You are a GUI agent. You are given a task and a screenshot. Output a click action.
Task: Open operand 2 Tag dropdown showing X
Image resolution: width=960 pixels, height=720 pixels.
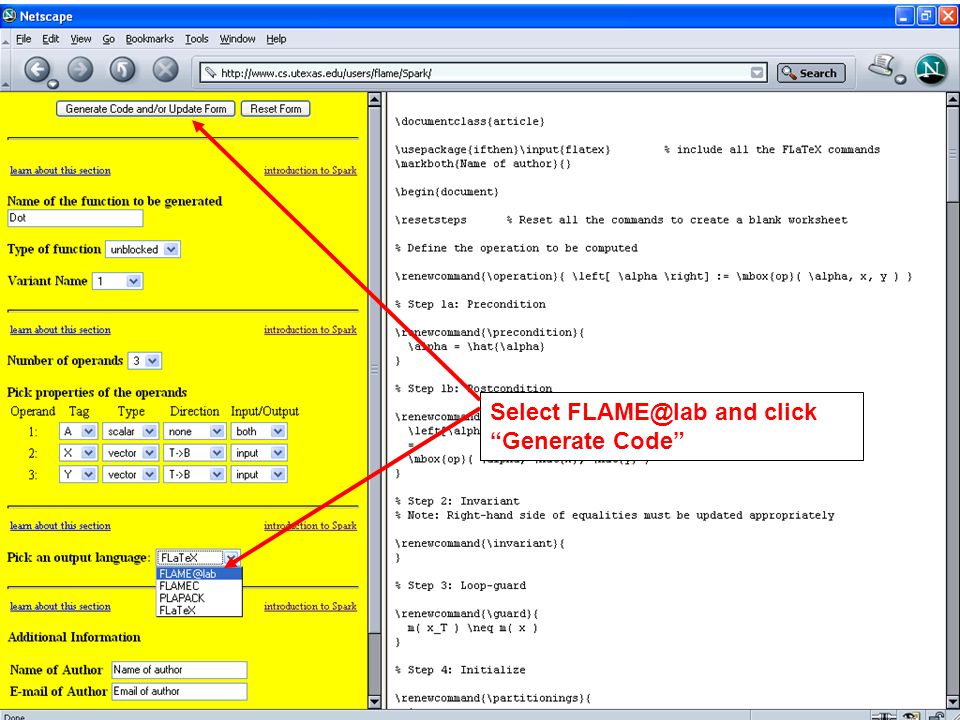coord(78,453)
